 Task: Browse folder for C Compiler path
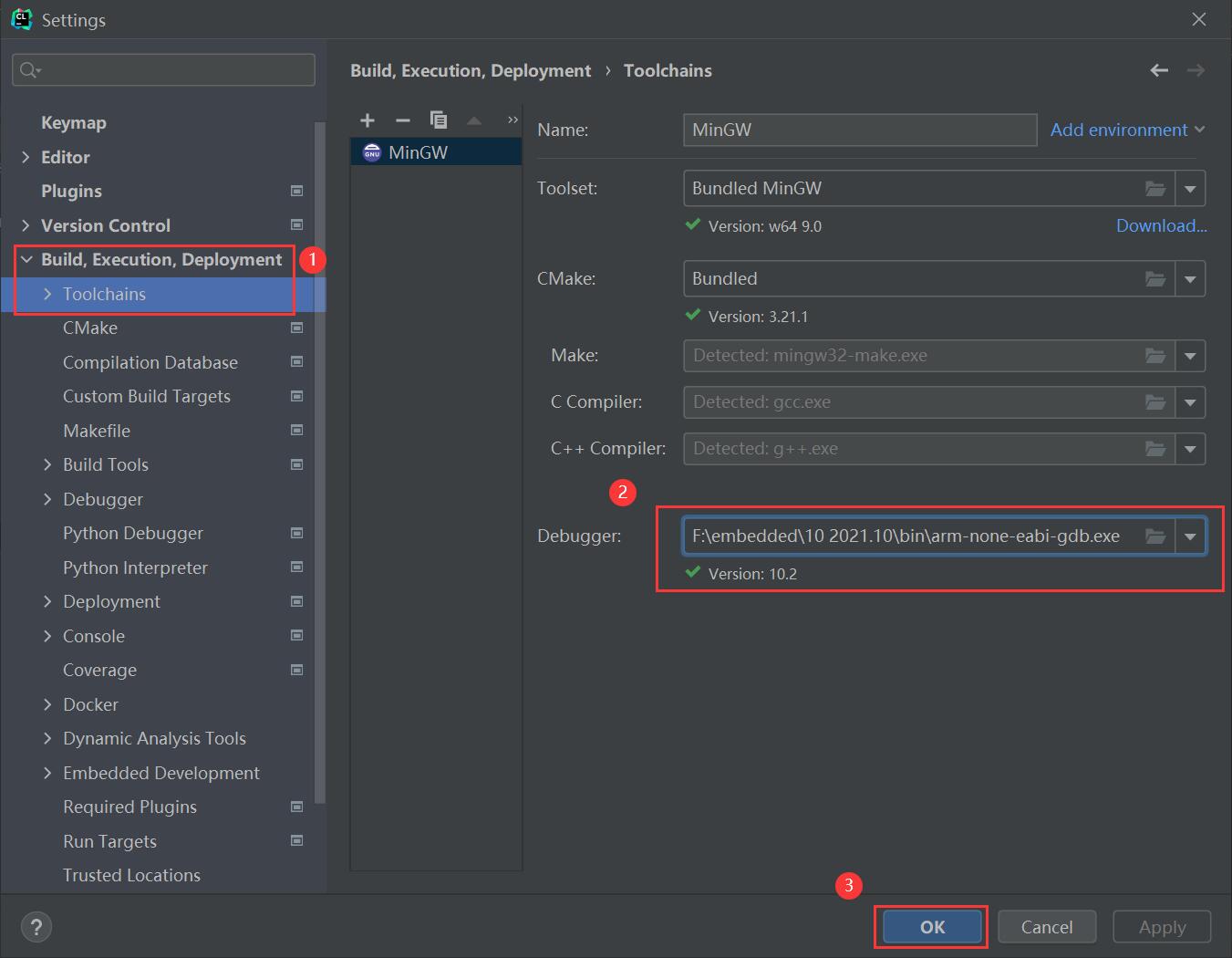pos(1155,402)
